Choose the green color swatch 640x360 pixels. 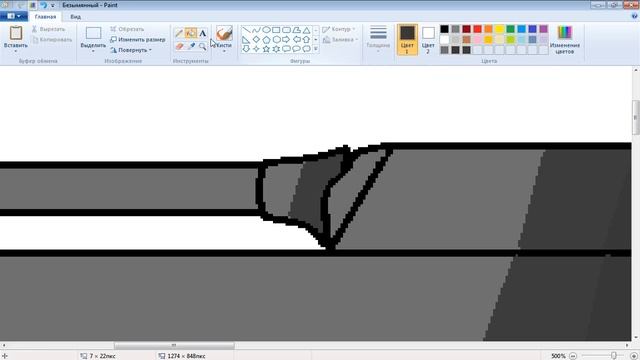tap(511, 29)
